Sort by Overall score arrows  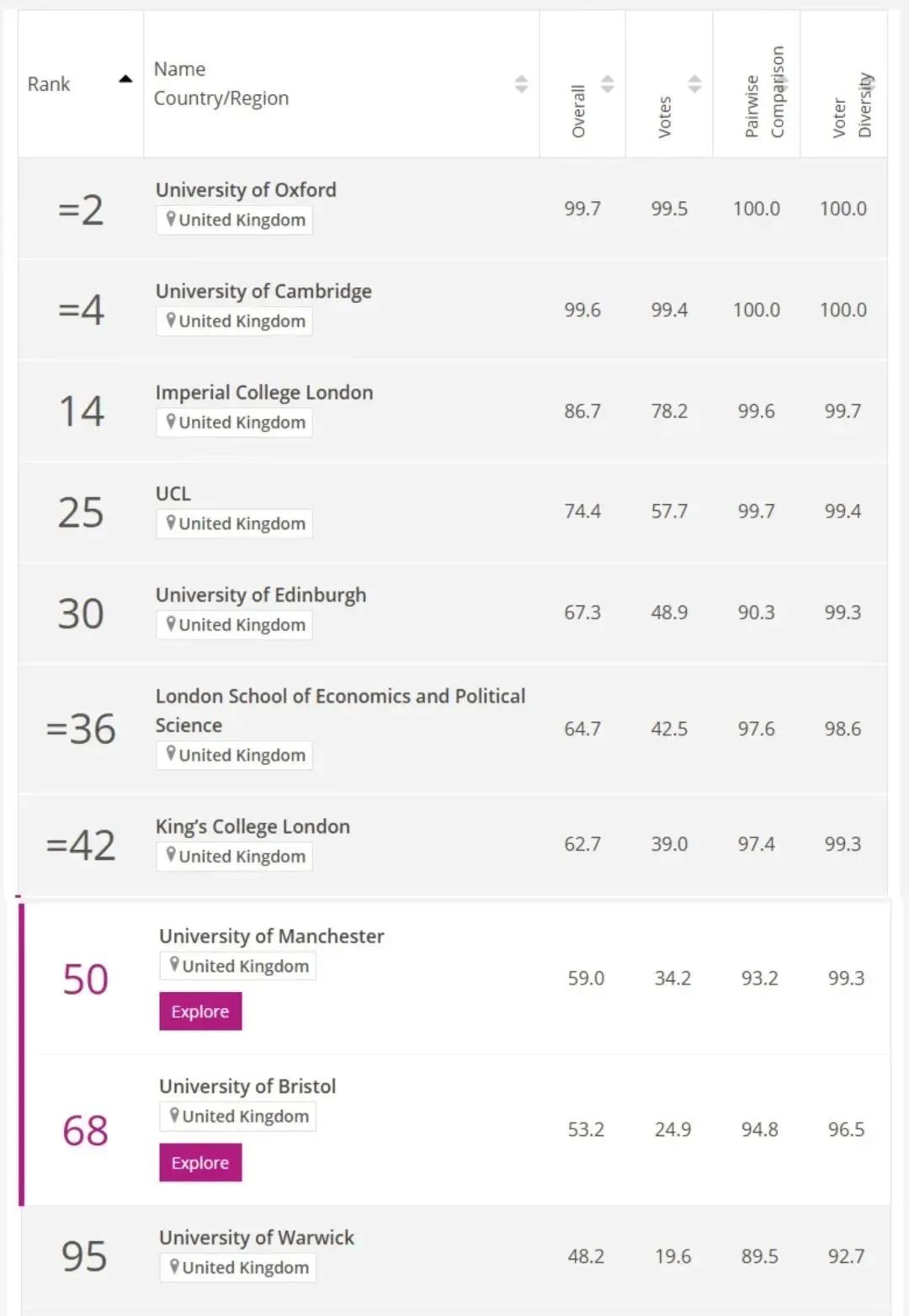tap(608, 84)
